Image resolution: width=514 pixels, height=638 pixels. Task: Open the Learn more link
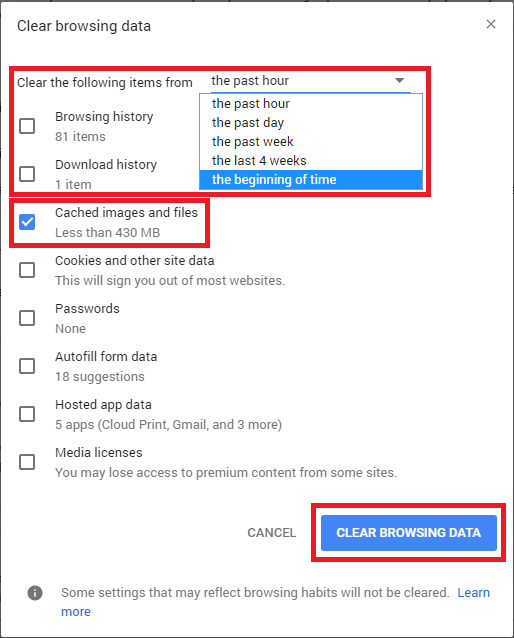click(473, 593)
